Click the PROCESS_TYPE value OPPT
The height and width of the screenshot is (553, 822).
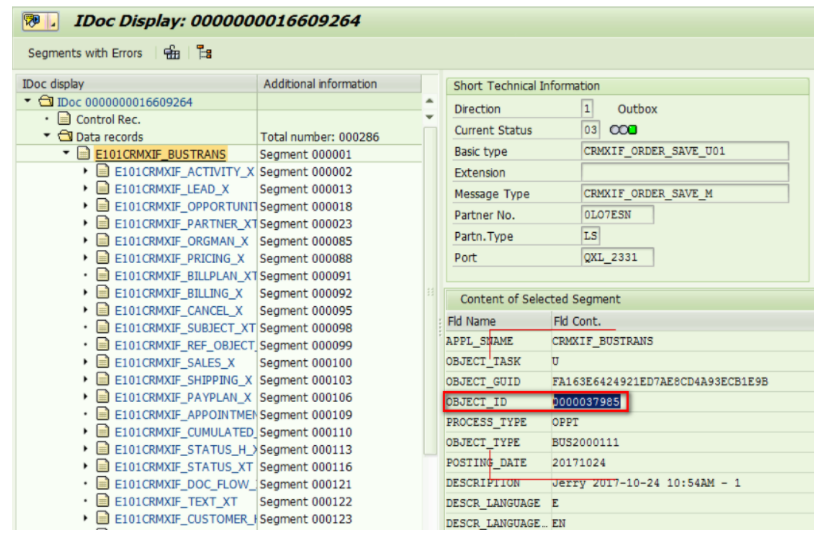click(x=565, y=422)
